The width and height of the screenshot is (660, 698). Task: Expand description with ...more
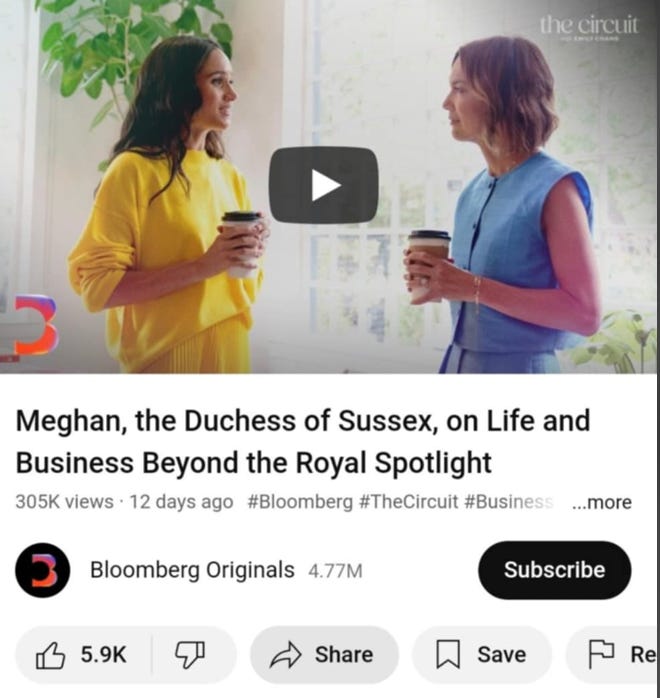pos(602,502)
